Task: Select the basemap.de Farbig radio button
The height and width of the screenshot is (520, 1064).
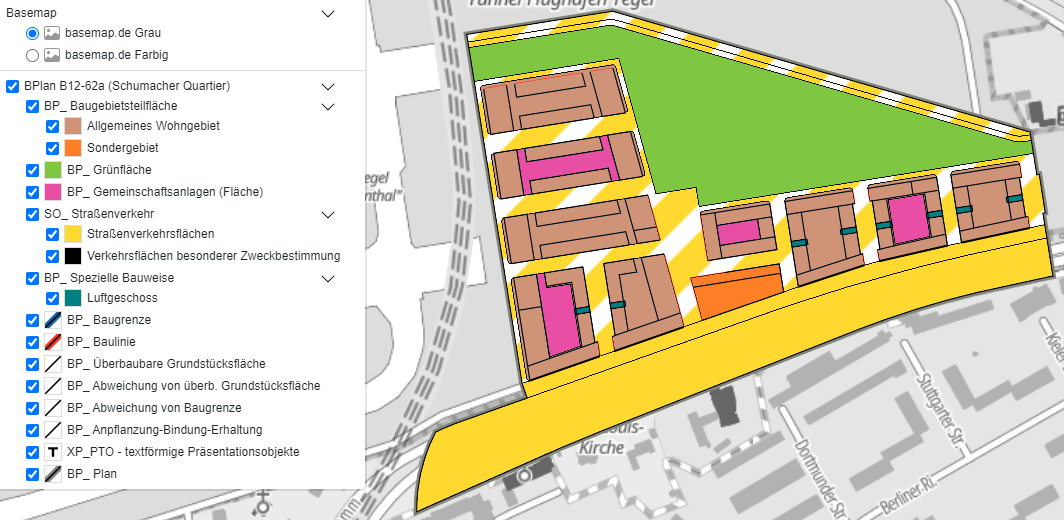Action: (33, 55)
